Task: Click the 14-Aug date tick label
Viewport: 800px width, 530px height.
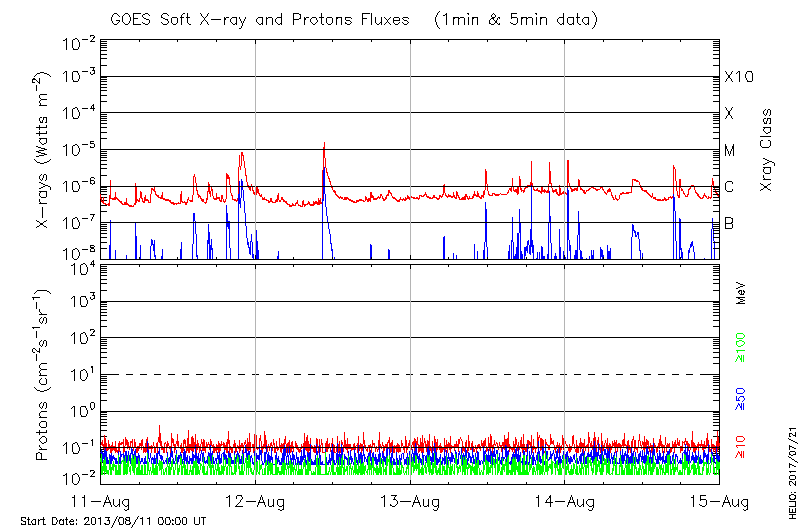Action: 565,499
